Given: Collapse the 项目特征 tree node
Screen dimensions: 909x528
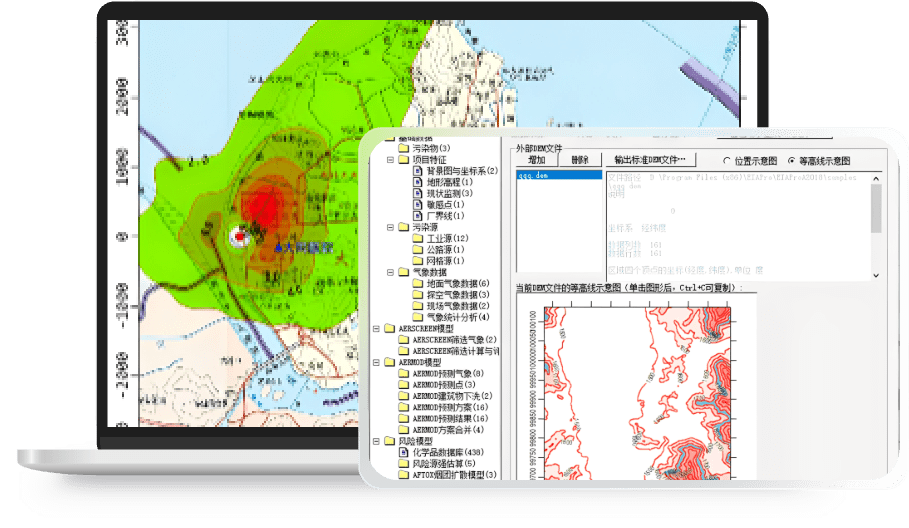Looking at the screenshot, I should [389, 159].
